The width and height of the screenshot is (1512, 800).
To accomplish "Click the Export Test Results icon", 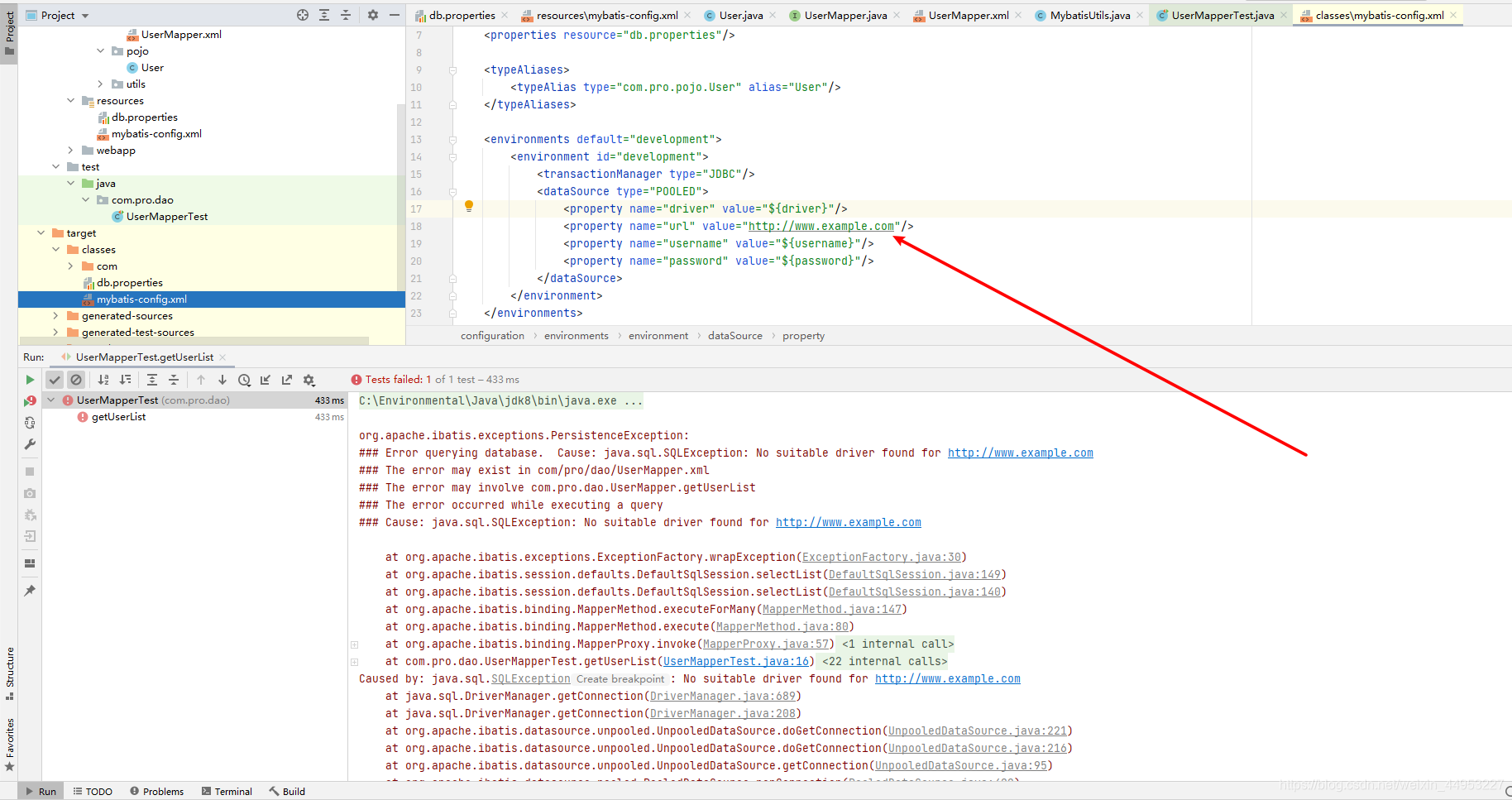I will (286, 379).
